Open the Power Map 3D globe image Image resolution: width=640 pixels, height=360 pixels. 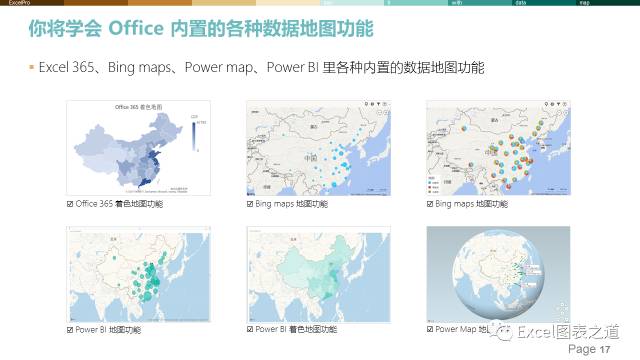tap(498, 274)
